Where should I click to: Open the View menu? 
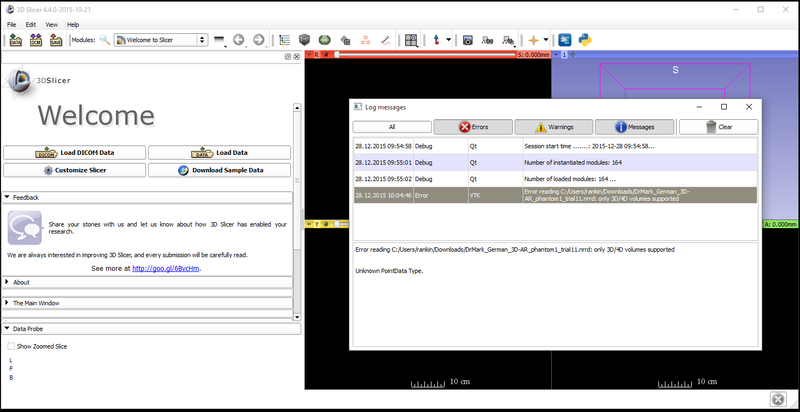[x=51, y=23]
